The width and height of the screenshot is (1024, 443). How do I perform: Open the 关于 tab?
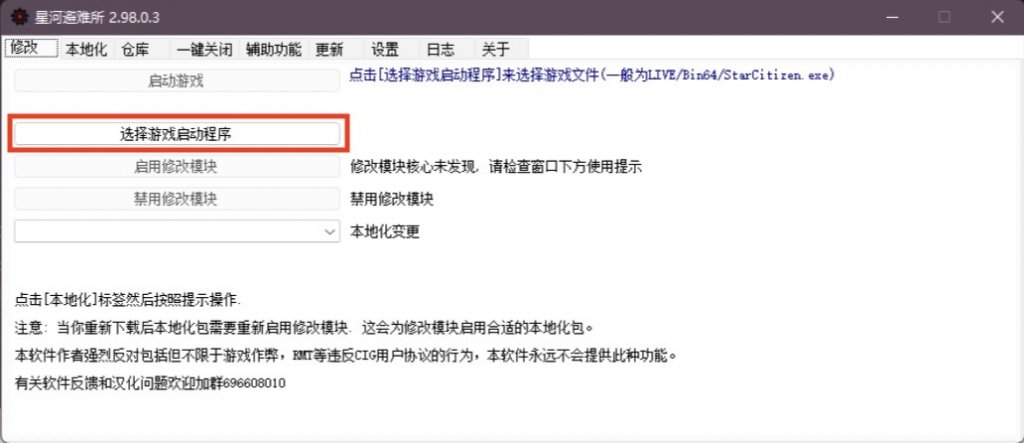pyautogui.click(x=496, y=49)
